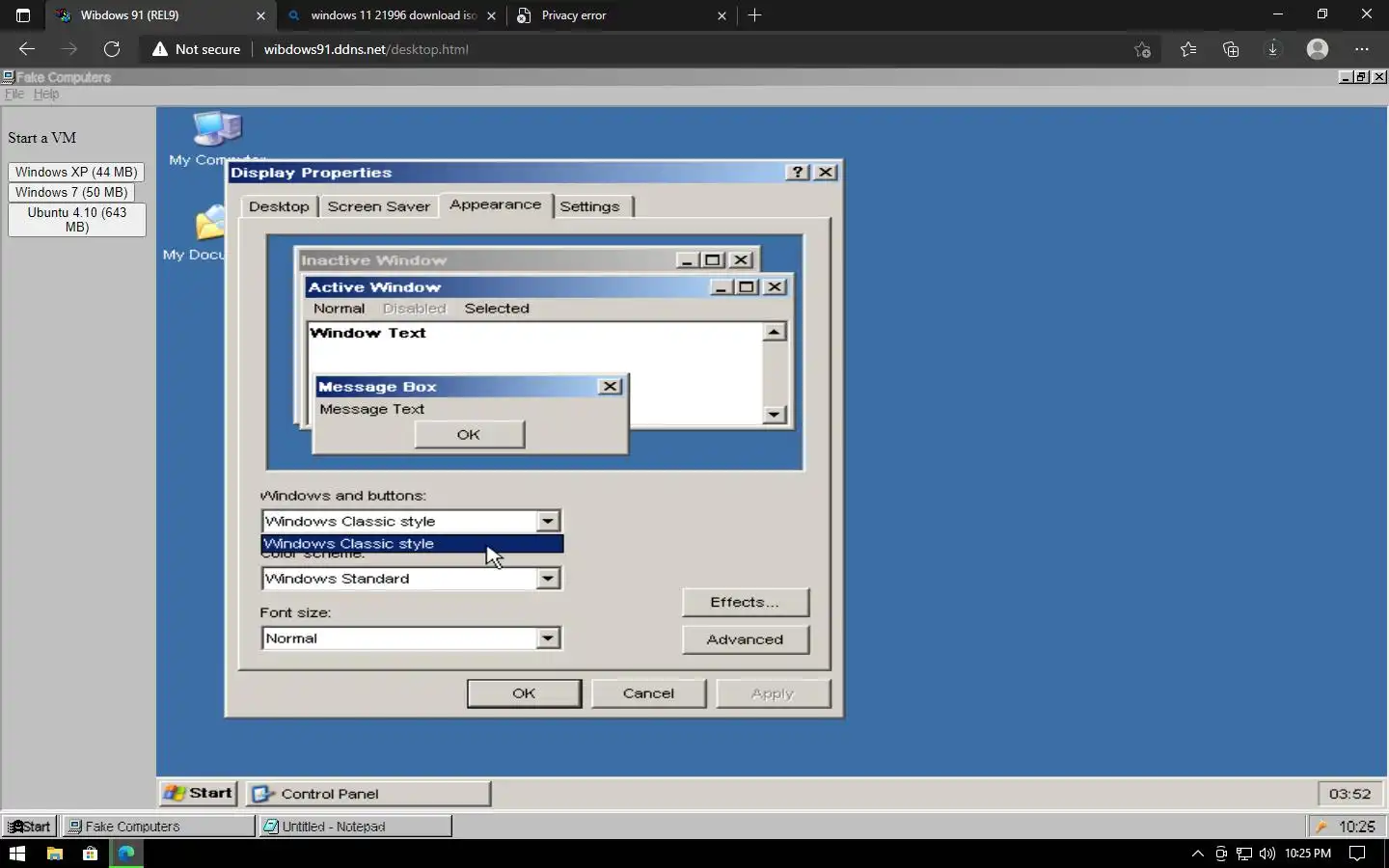Viewport: 1389px width, 868px height.
Task: Open the My Documents folder icon
Action: (210, 223)
